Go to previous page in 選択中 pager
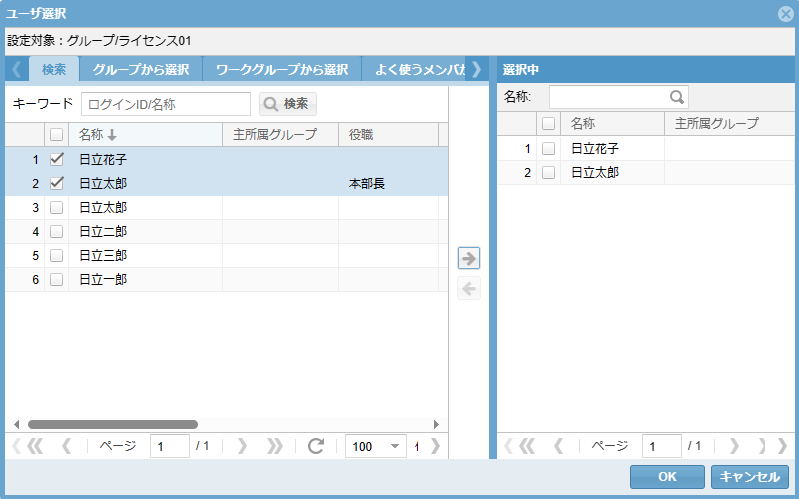 click(x=558, y=446)
